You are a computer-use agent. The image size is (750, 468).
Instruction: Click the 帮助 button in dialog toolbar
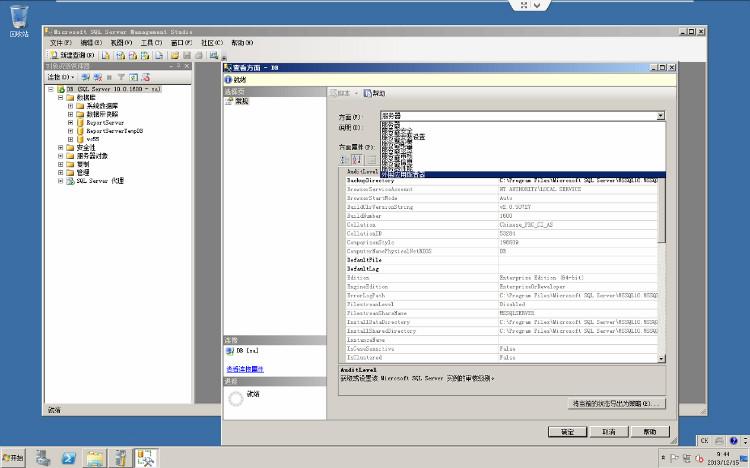[x=375, y=93]
